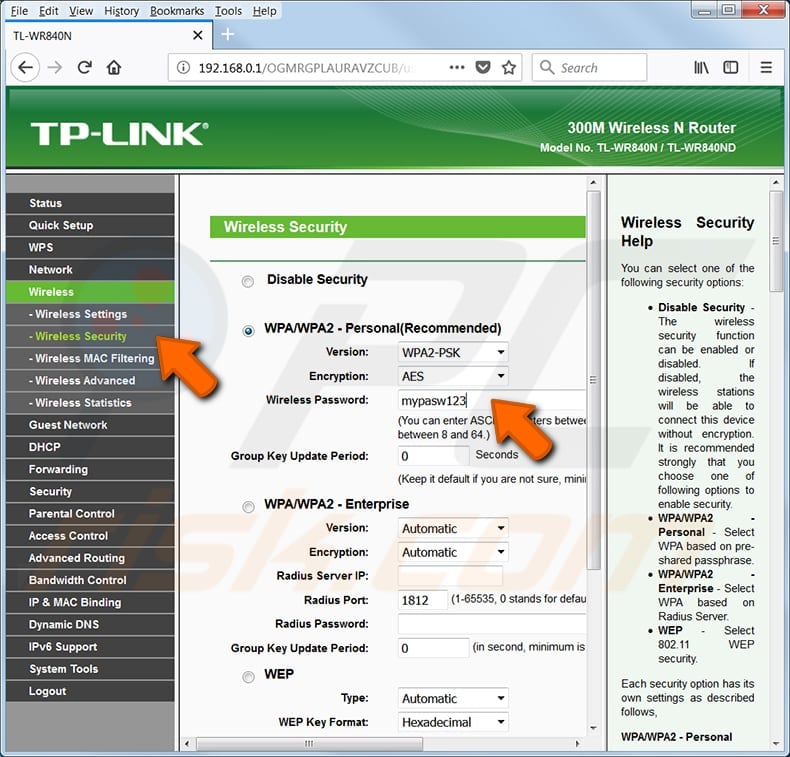Click help panel vertical scrollbar thumb

coord(775,241)
